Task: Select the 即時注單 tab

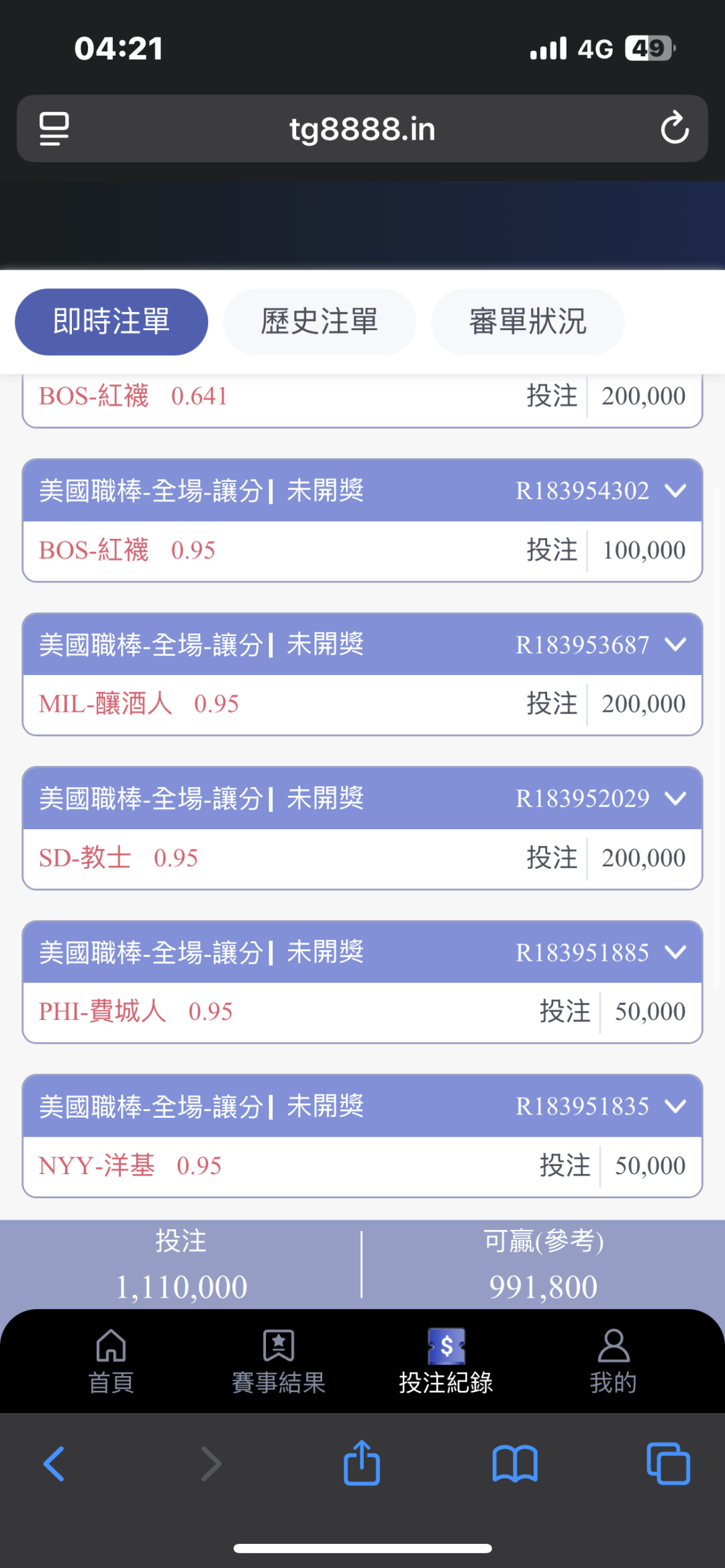Action: tap(111, 322)
